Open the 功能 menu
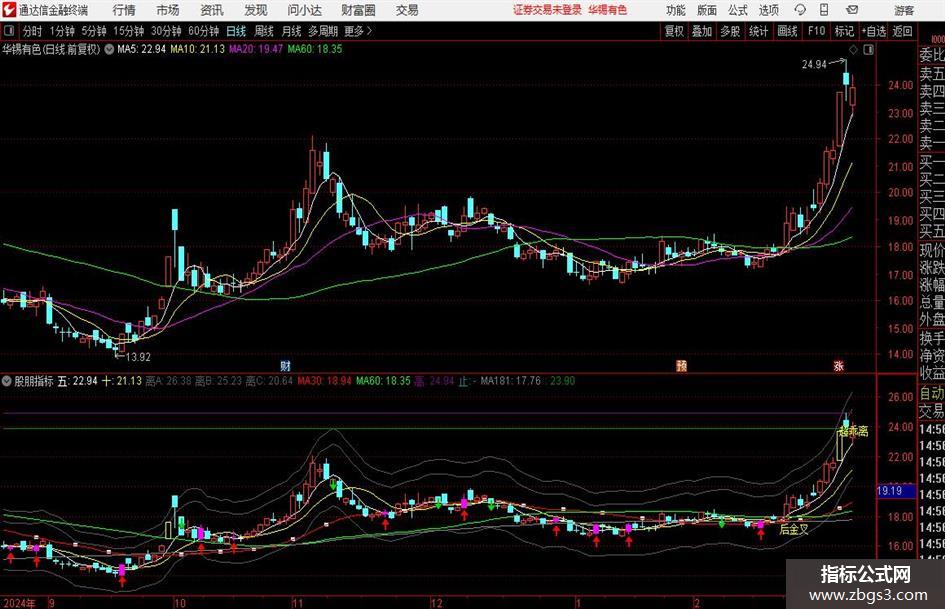 tap(676, 10)
